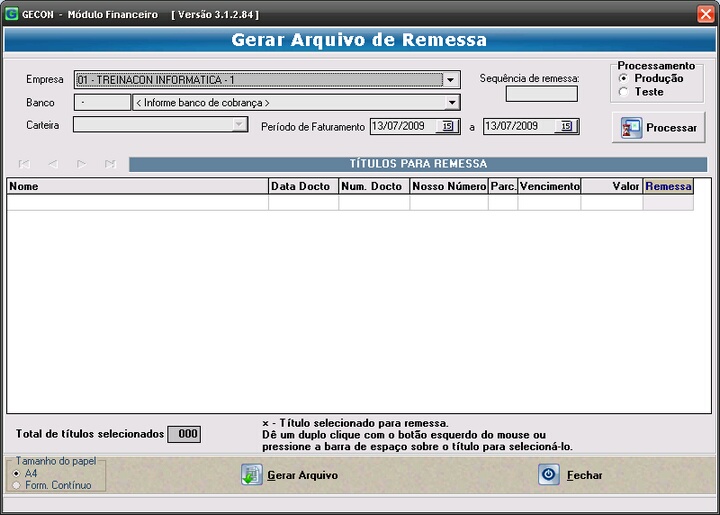The image size is (720, 515).
Task: Select Teste processing mode
Action: pyautogui.click(x=623, y=92)
